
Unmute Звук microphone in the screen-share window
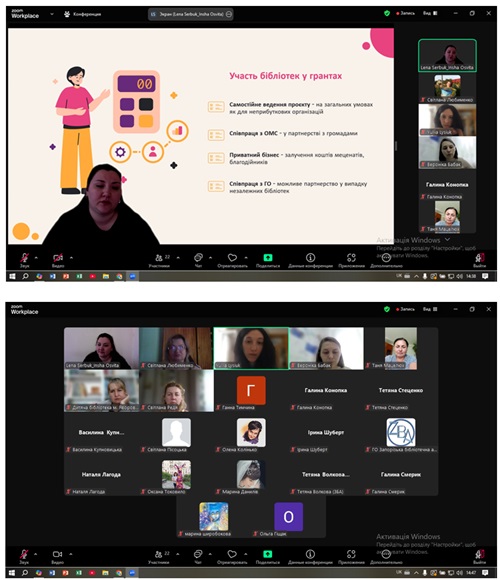click(x=24, y=258)
